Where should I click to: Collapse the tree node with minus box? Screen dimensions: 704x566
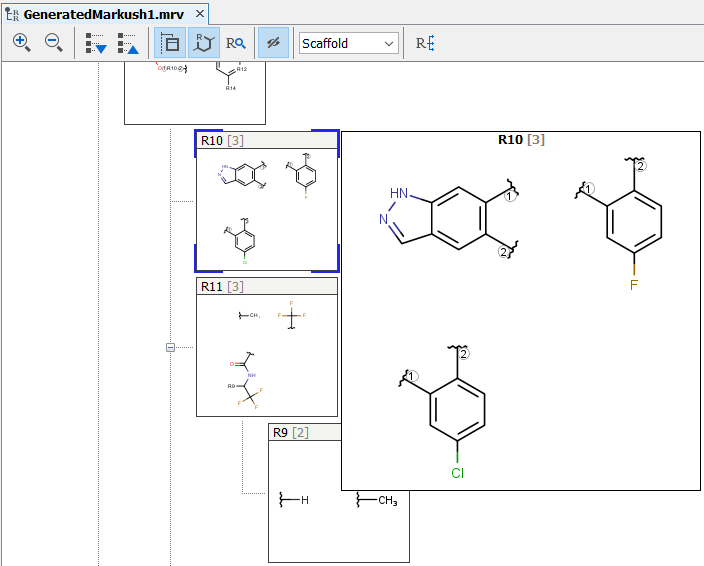point(170,347)
